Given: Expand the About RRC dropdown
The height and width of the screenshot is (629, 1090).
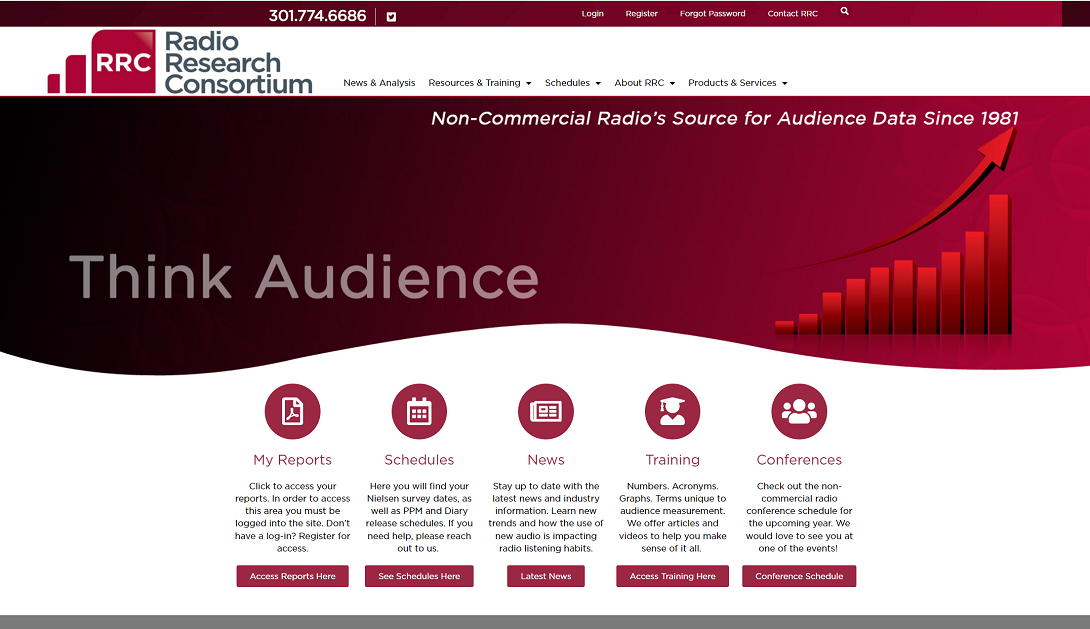Looking at the screenshot, I should [645, 83].
